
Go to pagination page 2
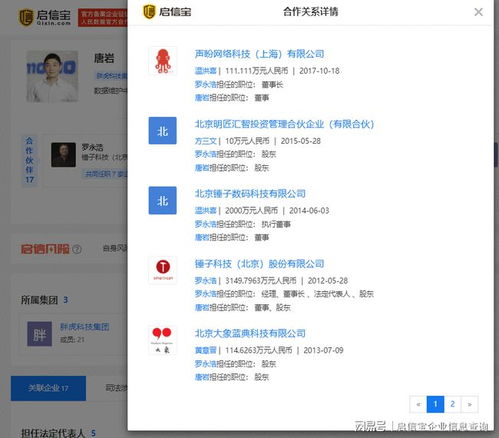(452, 404)
